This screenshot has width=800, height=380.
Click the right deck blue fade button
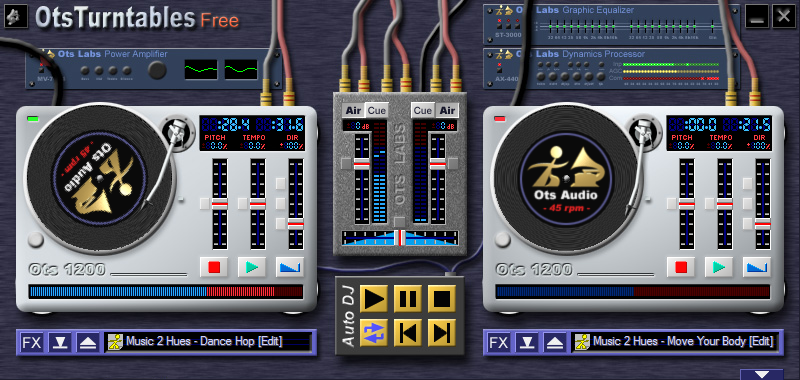(757, 267)
